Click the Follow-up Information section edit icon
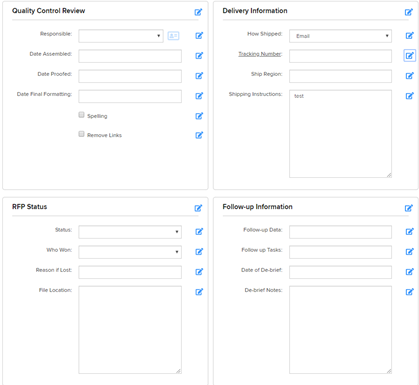This screenshot has width=419, height=385. coord(409,208)
